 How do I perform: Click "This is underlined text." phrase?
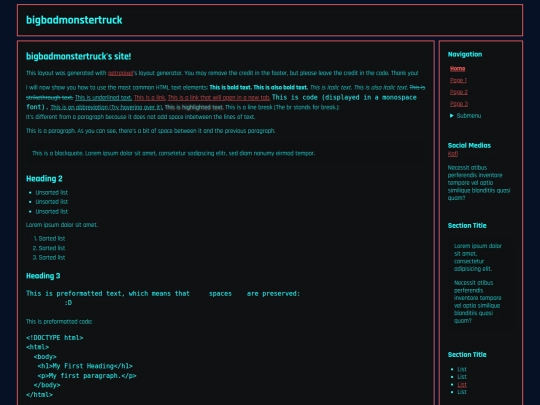coord(103,97)
